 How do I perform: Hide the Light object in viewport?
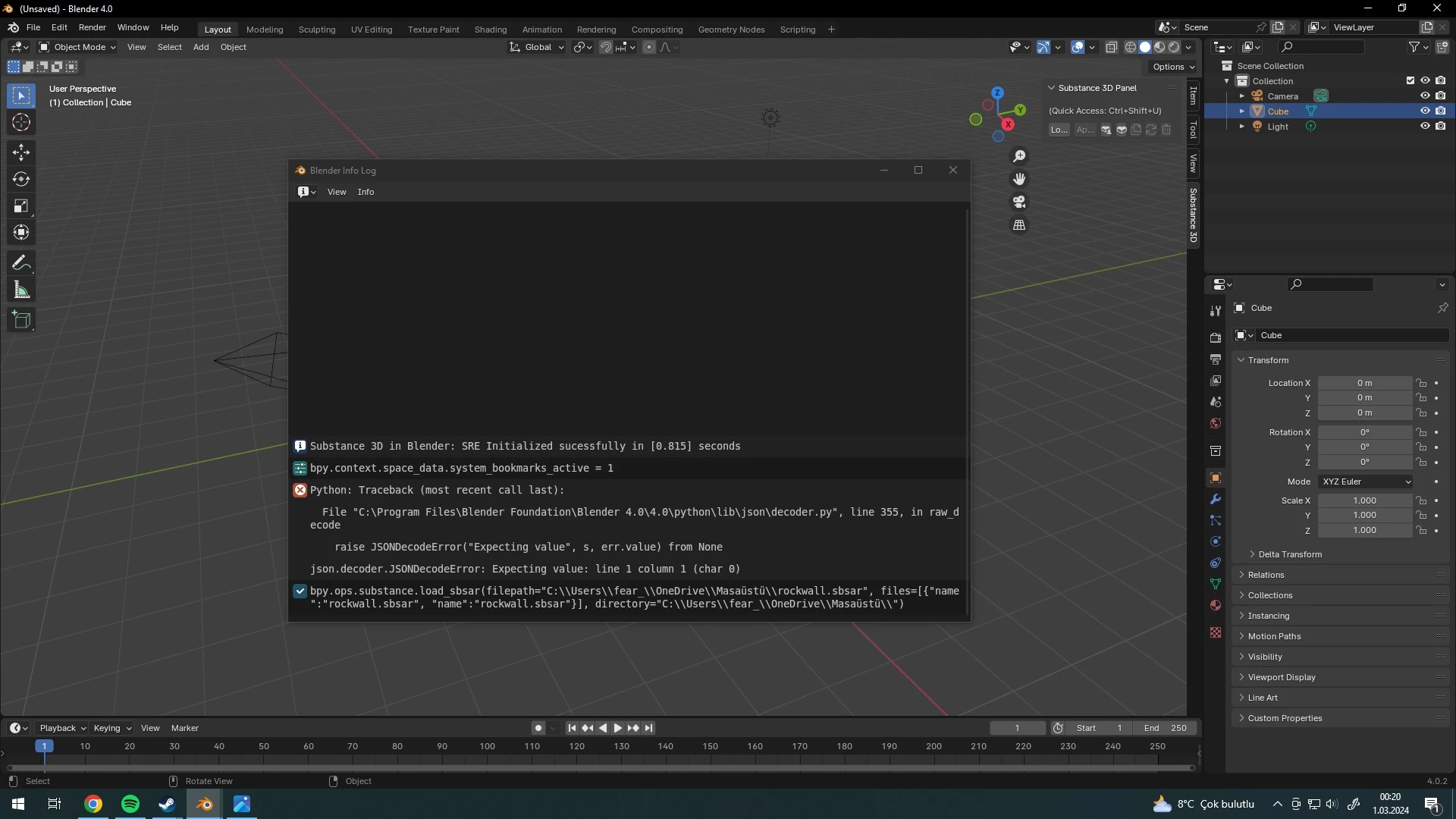pyautogui.click(x=1425, y=127)
